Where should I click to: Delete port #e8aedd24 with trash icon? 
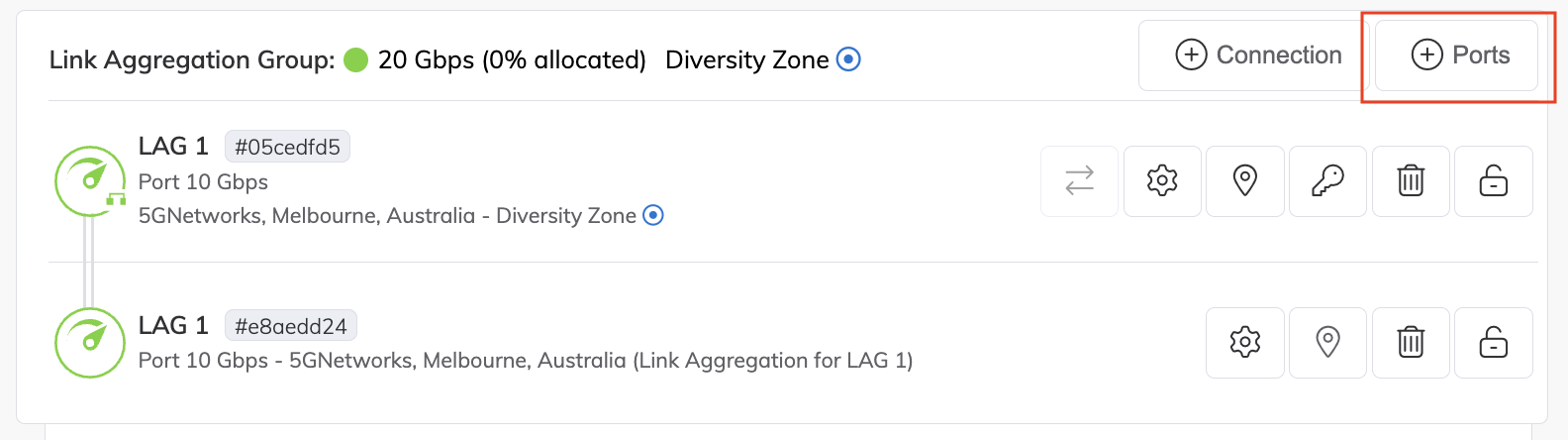point(1411,343)
